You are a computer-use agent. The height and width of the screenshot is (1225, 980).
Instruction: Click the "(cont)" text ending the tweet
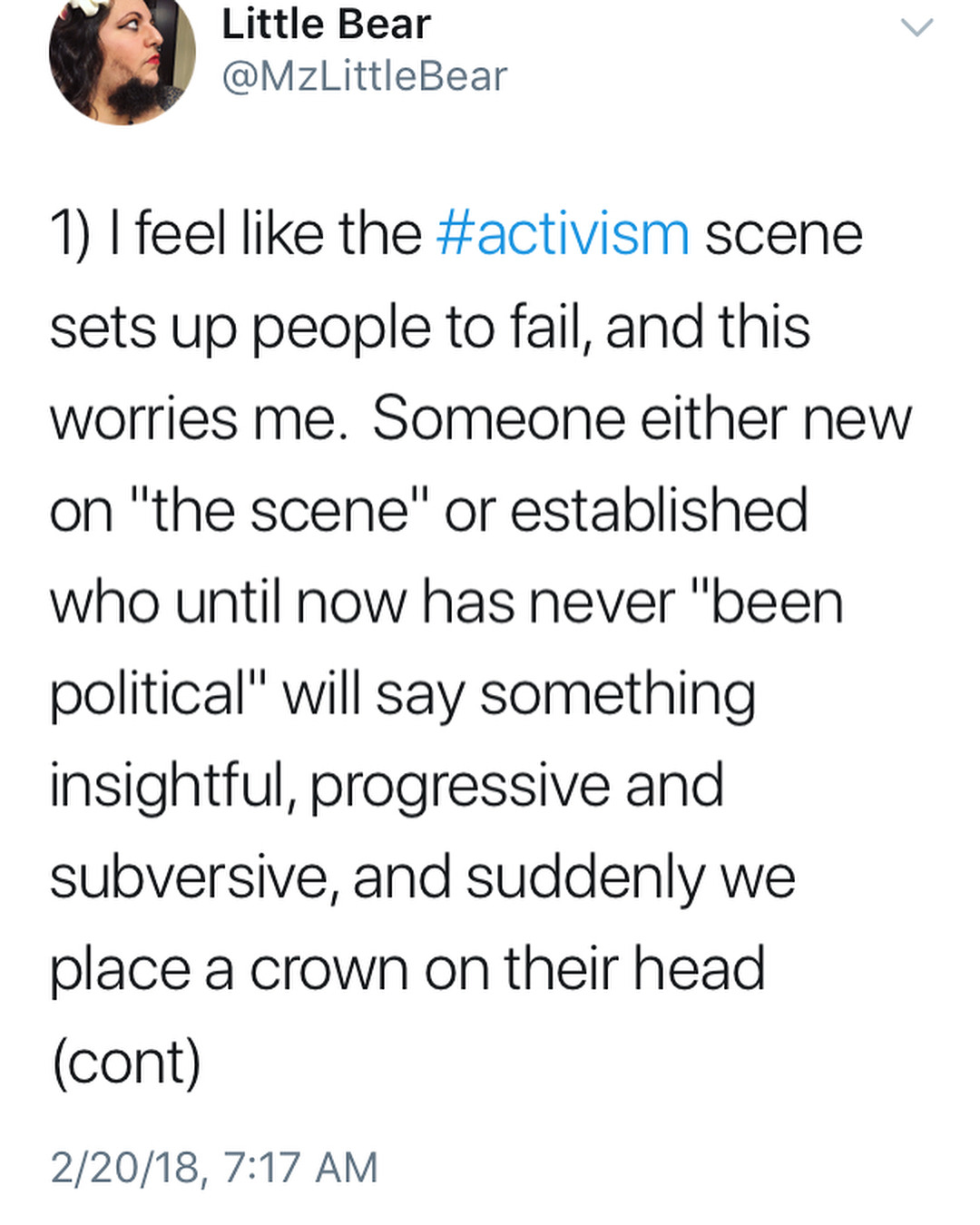(x=125, y=1061)
